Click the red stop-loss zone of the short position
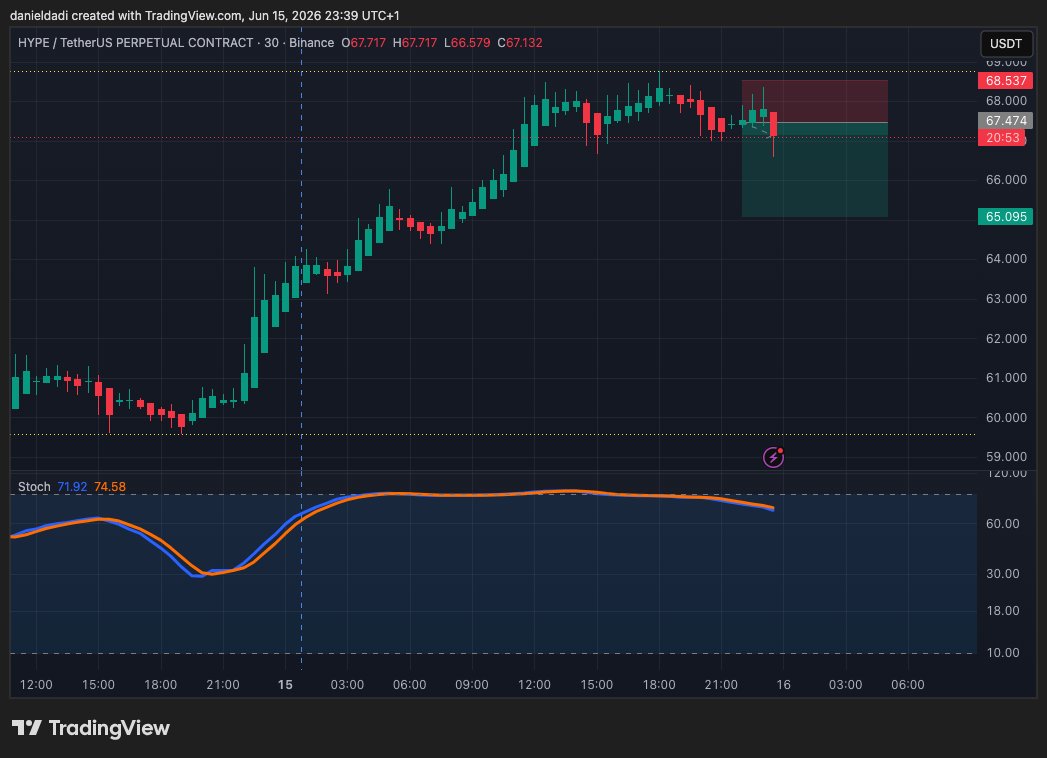Image resolution: width=1047 pixels, height=758 pixels. pos(815,101)
